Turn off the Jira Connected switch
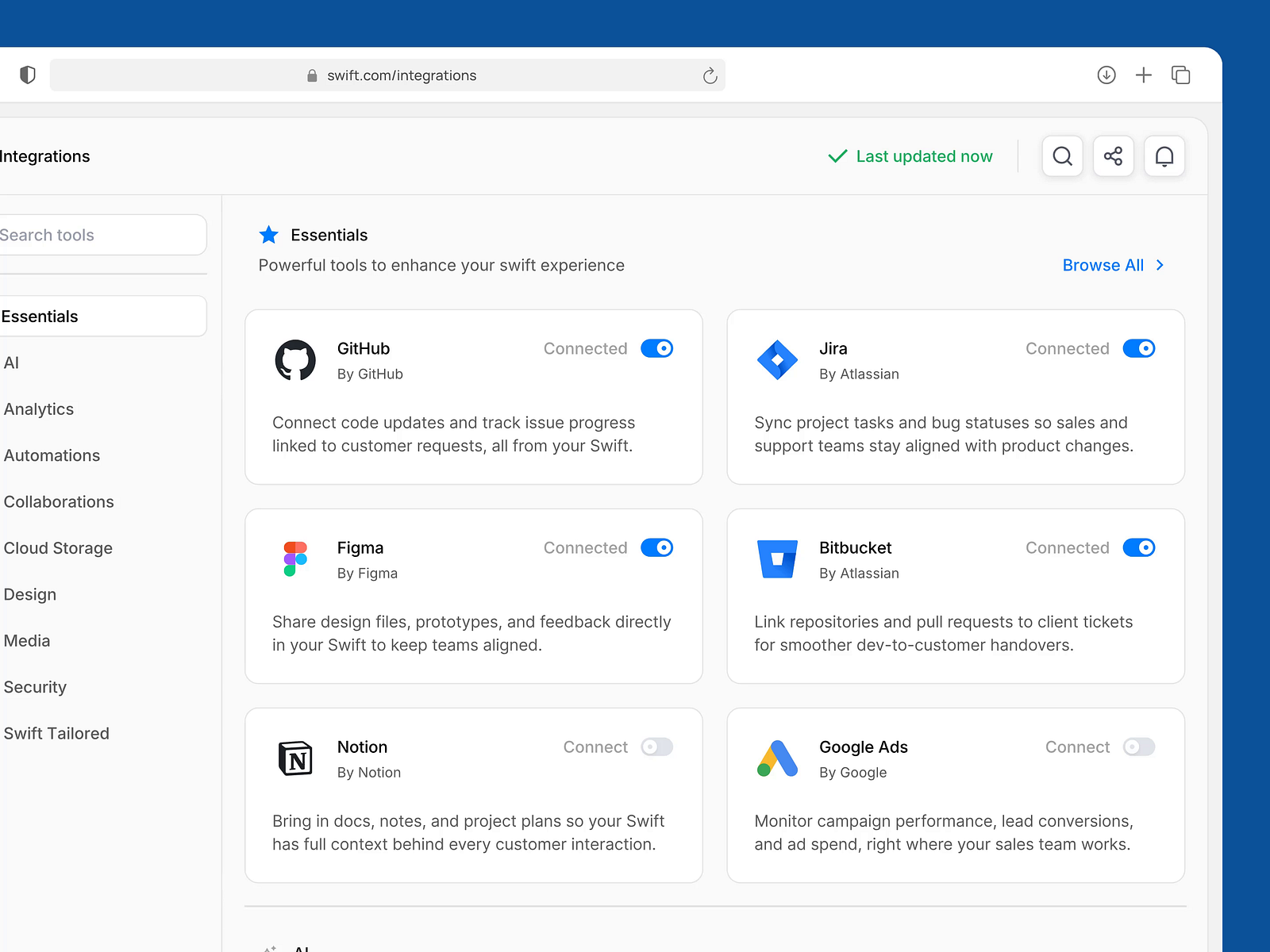This screenshot has width=1270, height=952. 1139,348
